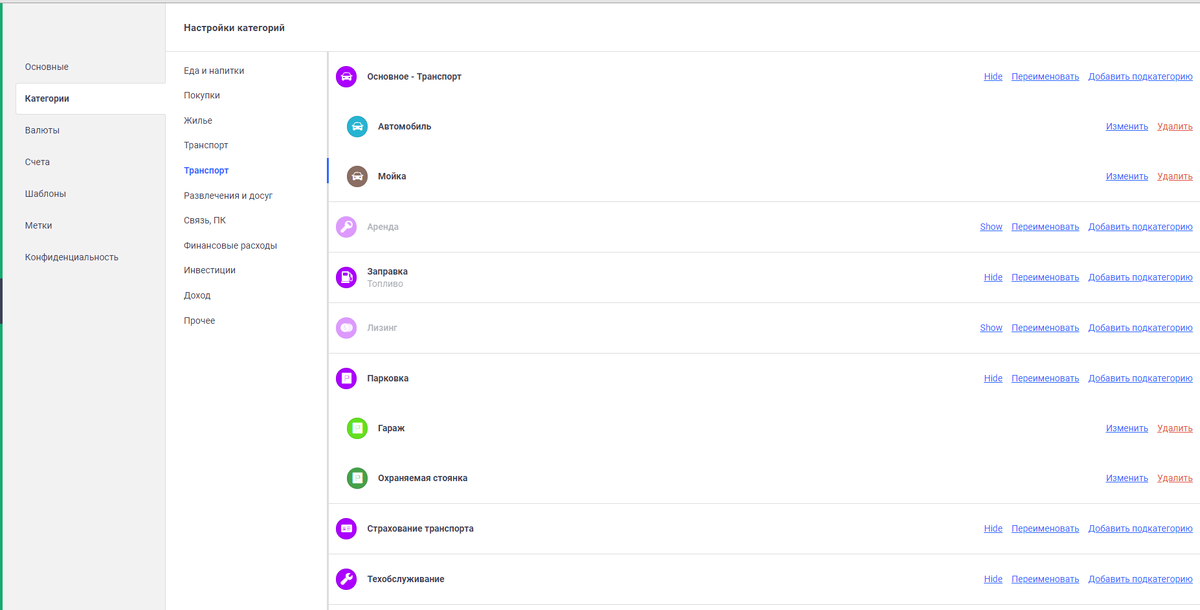
Task: Select the Связь, ПК category group
Action: click(x=205, y=220)
